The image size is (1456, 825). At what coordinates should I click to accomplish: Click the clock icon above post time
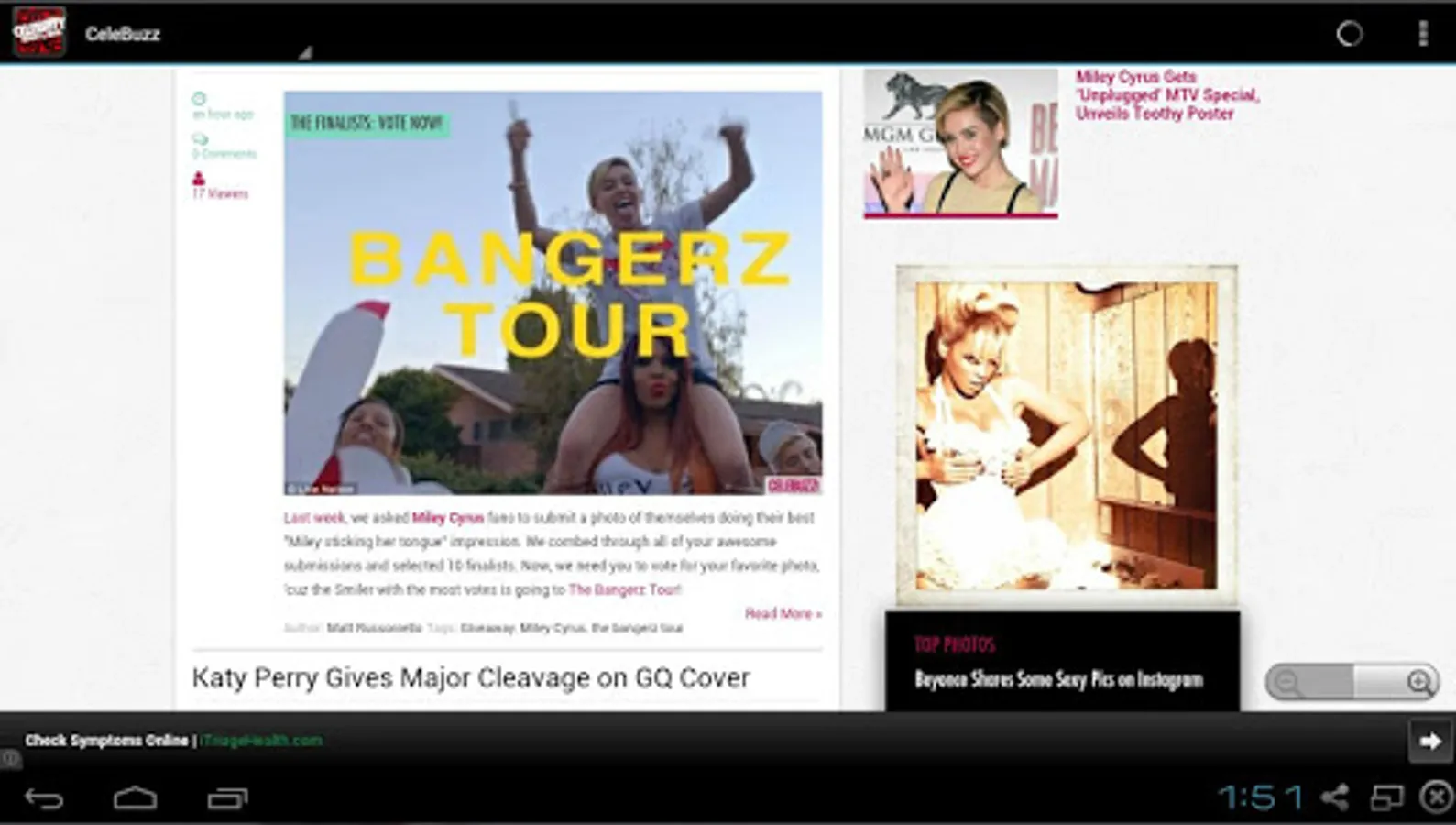pyautogui.click(x=199, y=98)
